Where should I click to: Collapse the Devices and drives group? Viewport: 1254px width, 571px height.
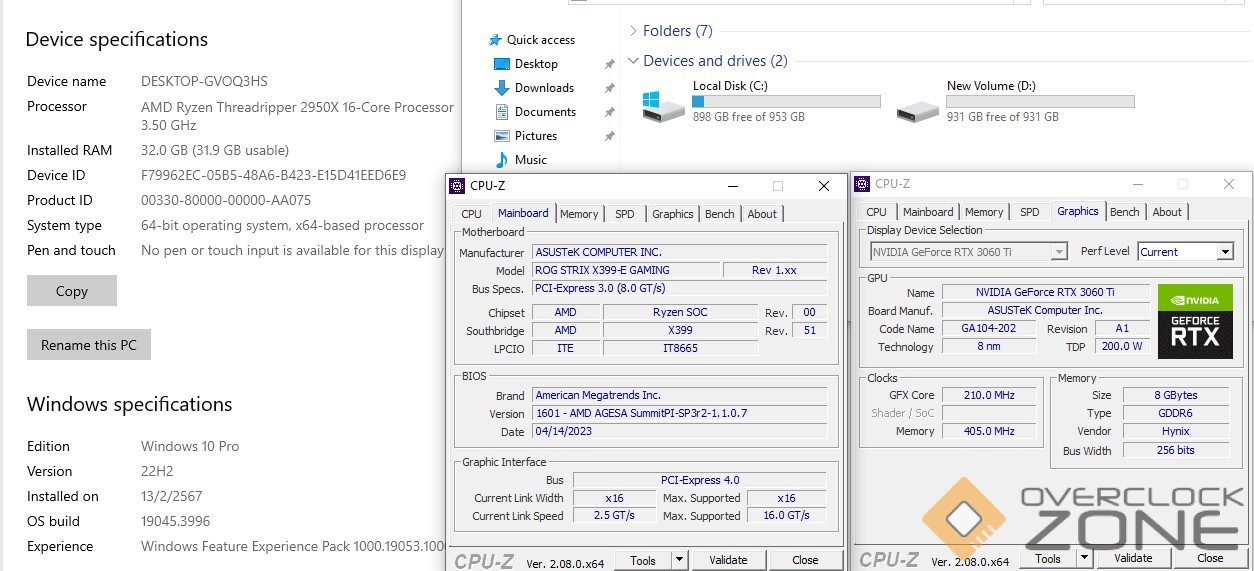pyautogui.click(x=633, y=61)
